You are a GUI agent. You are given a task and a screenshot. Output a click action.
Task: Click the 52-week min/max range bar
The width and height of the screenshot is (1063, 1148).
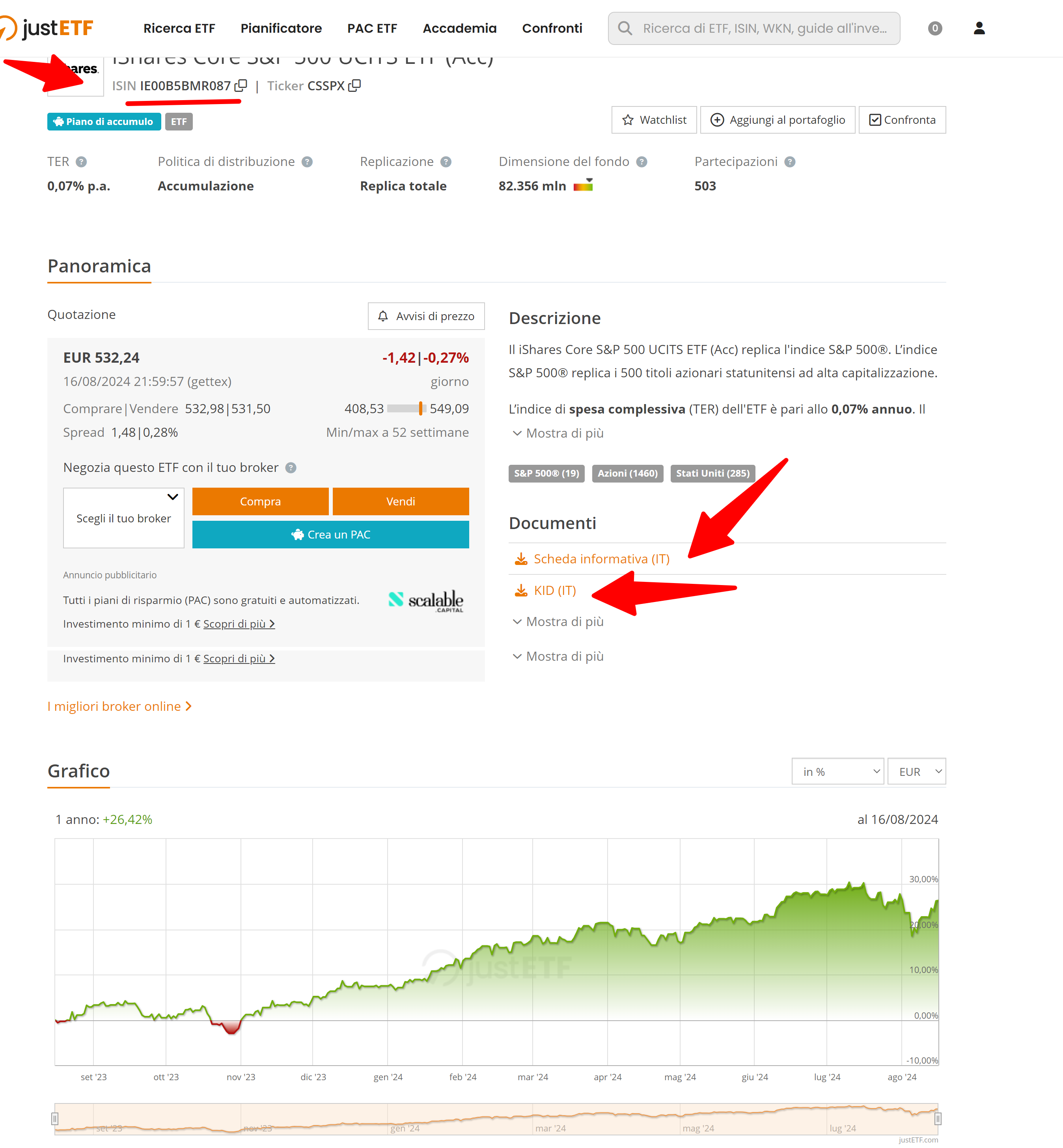[x=406, y=409]
